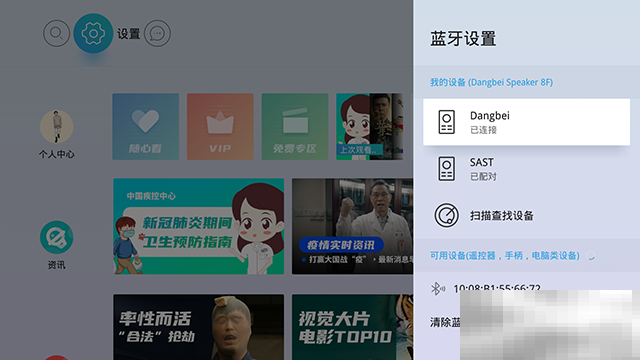This screenshot has height=360, width=640.
Task: Click 已连接 status under Dangbei
Action: pos(483,130)
